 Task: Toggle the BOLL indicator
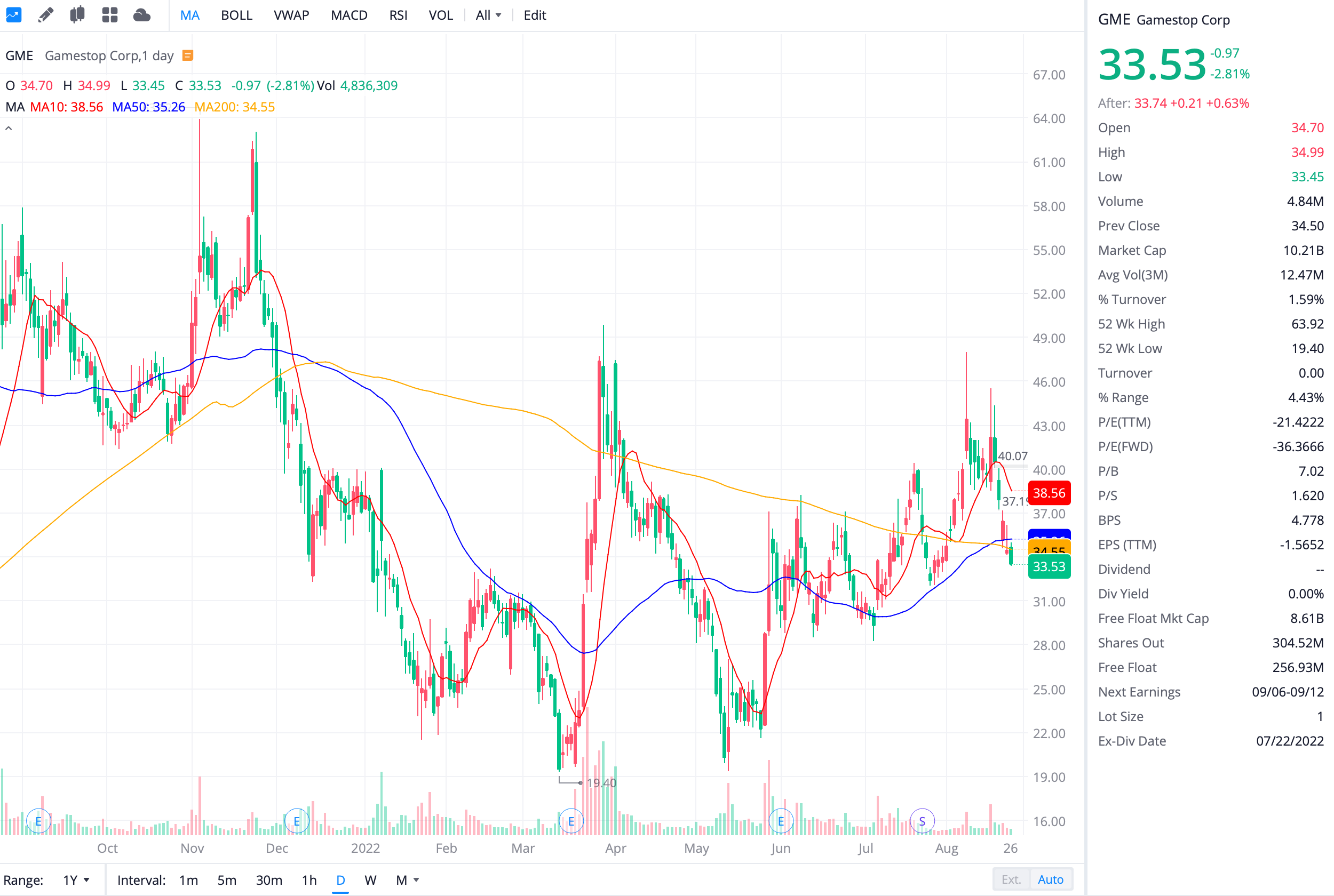(x=236, y=15)
